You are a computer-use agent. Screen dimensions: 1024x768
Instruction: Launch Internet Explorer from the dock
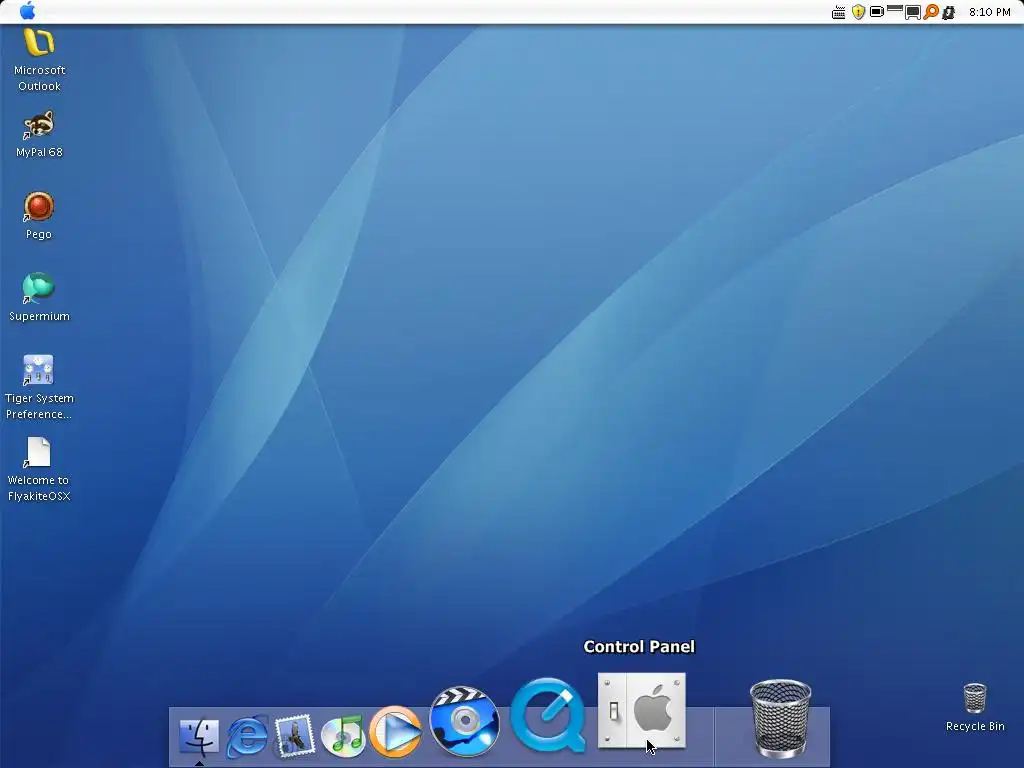(247, 736)
